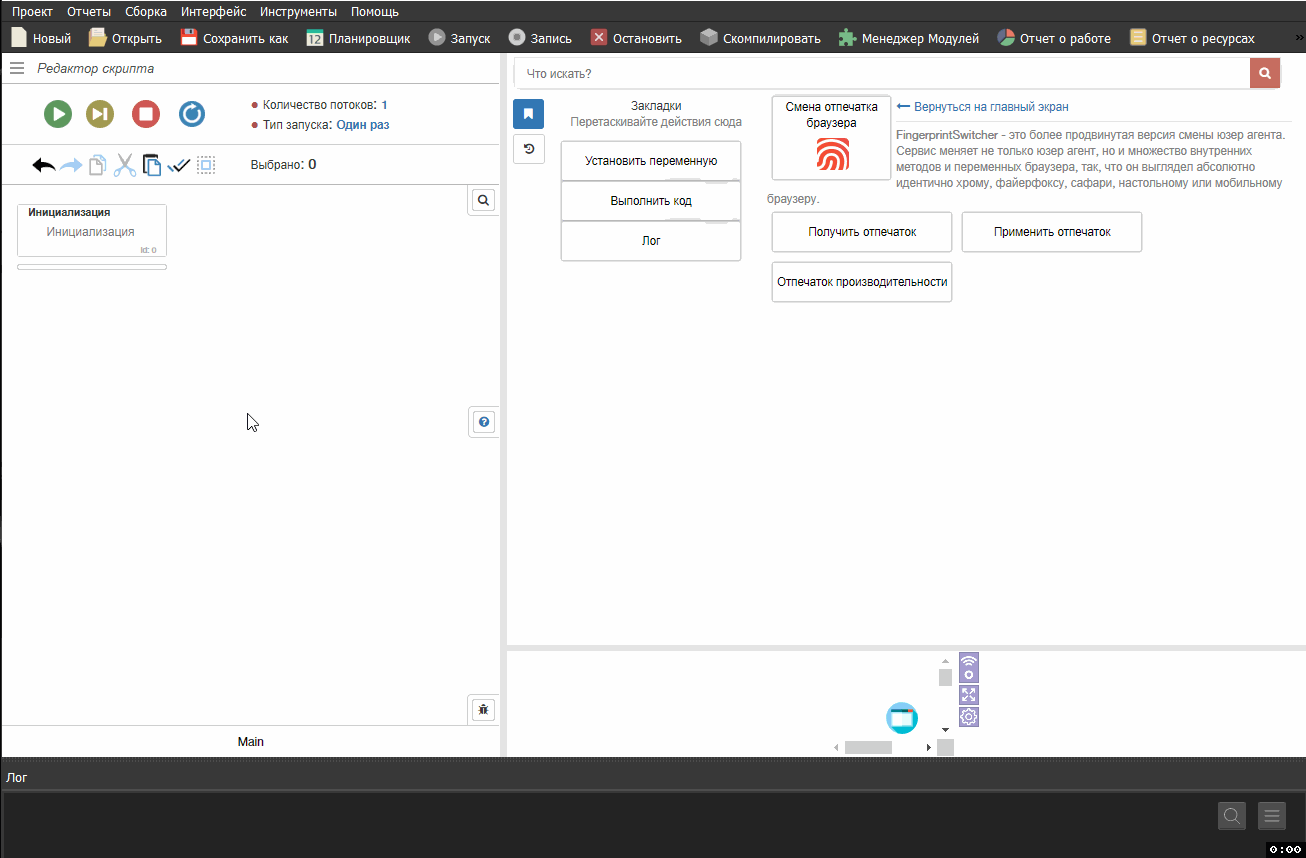Click the scissors cut icon

[124, 165]
